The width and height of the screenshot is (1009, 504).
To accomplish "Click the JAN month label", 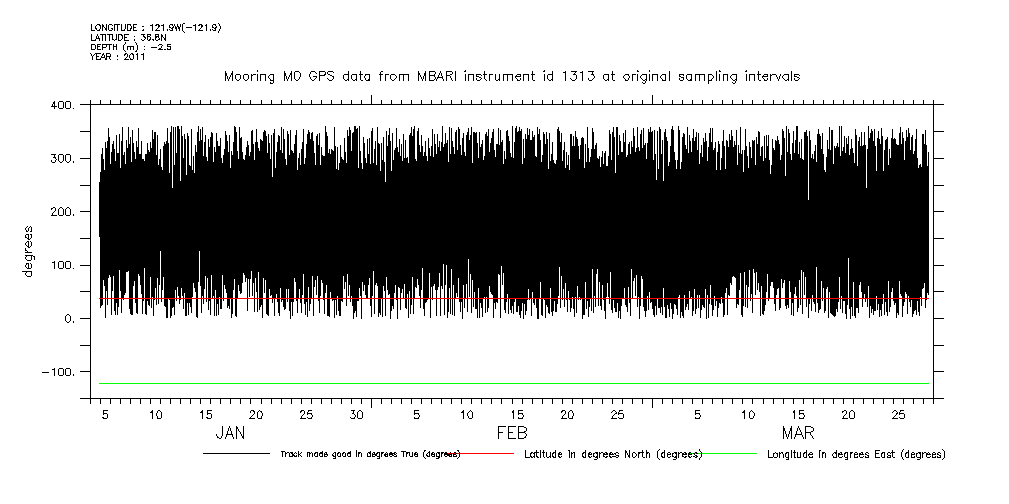I will click(x=231, y=433).
